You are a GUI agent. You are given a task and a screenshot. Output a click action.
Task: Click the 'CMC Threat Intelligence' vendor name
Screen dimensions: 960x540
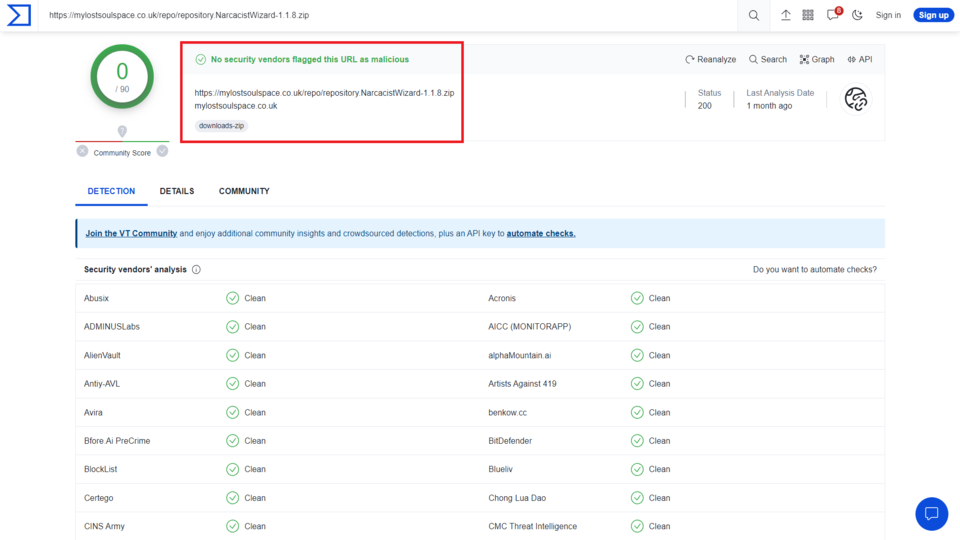coord(533,526)
